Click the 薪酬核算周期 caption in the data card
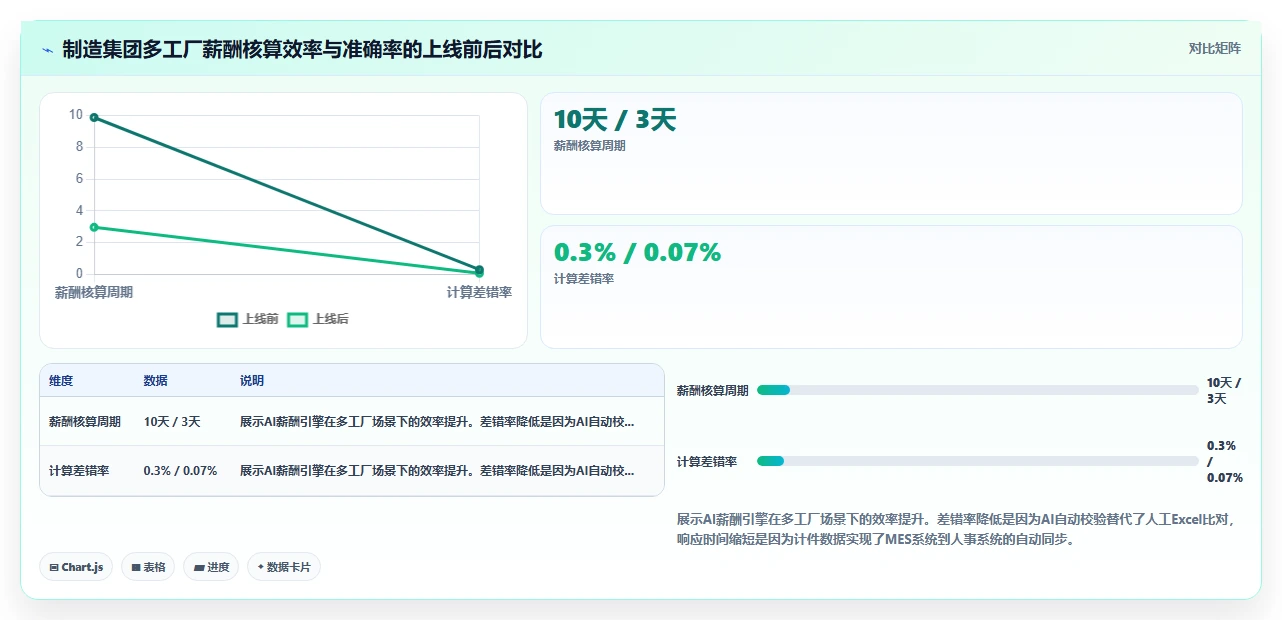The height and width of the screenshot is (620, 1282). [x=590, y=146]
